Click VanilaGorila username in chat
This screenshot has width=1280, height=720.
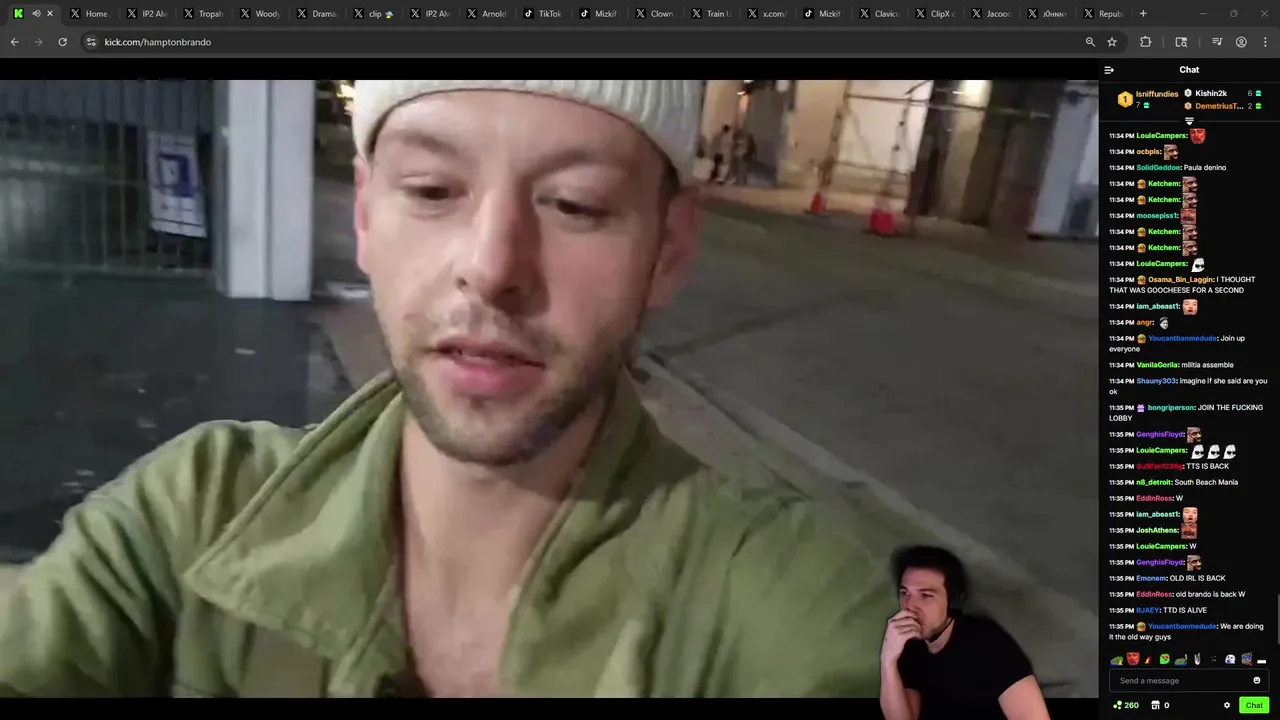(x=1157, y=365)
